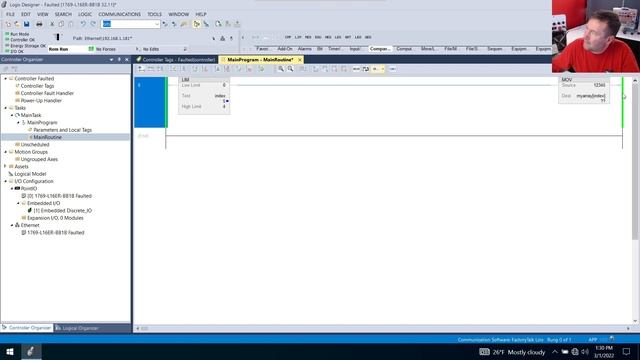Click the MOV instruction block on rung
This screenshot has width=640, height=360.
[584, 90]
